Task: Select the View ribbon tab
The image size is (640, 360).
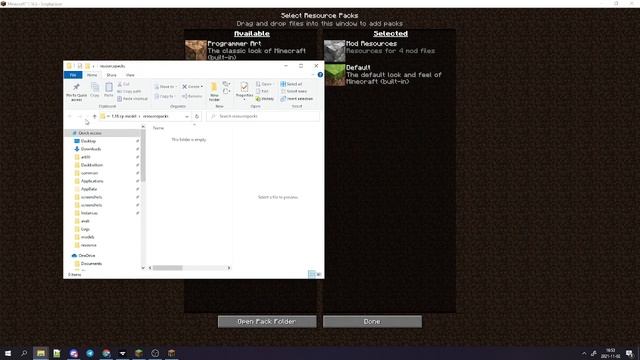Action: click(130, 75)
